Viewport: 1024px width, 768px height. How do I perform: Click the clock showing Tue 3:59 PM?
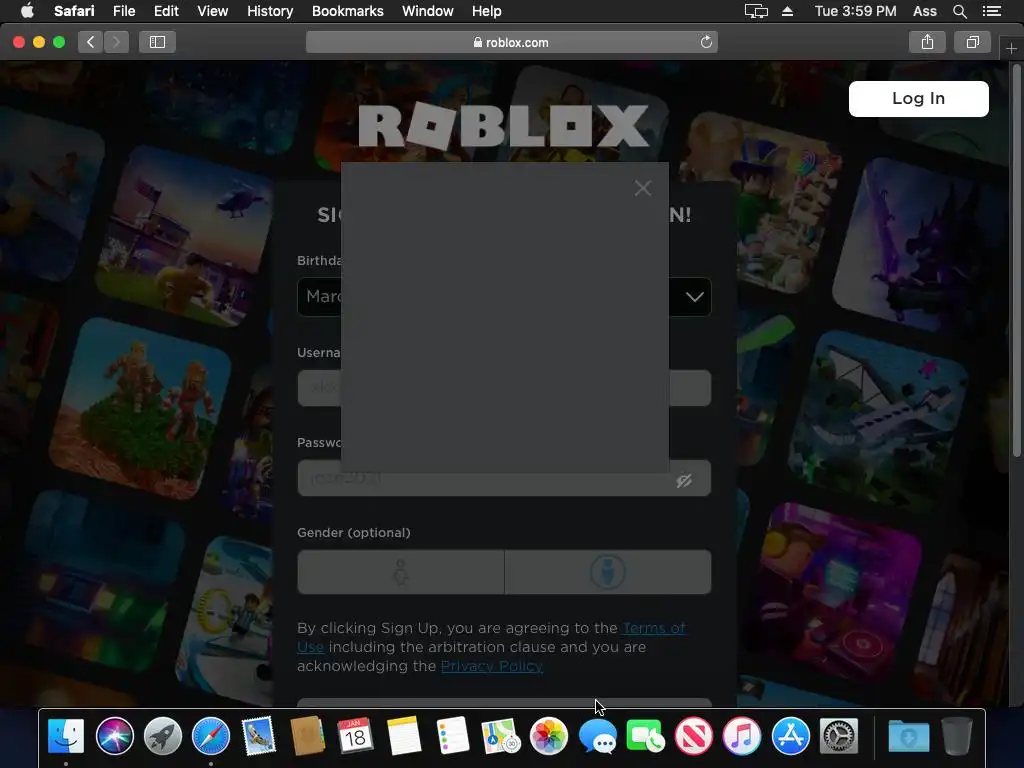pyautogui.click(x=855, y=11)
